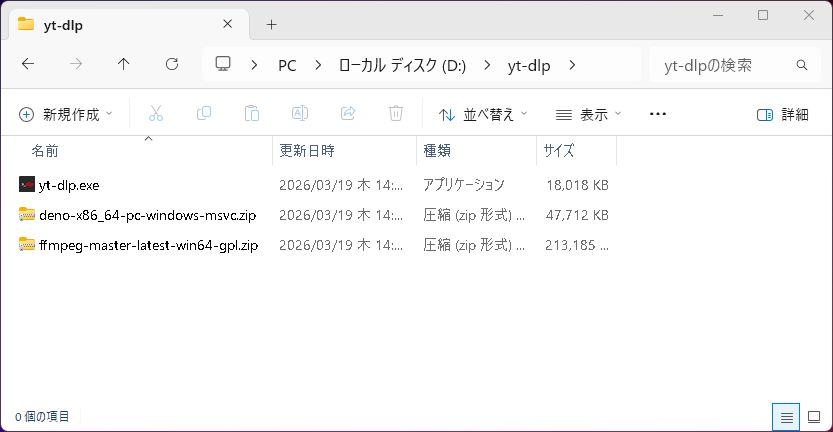Screen dimensions: 833x432
Task: Expand chevron after PC in address bar
Action: (x=318, y=65)
